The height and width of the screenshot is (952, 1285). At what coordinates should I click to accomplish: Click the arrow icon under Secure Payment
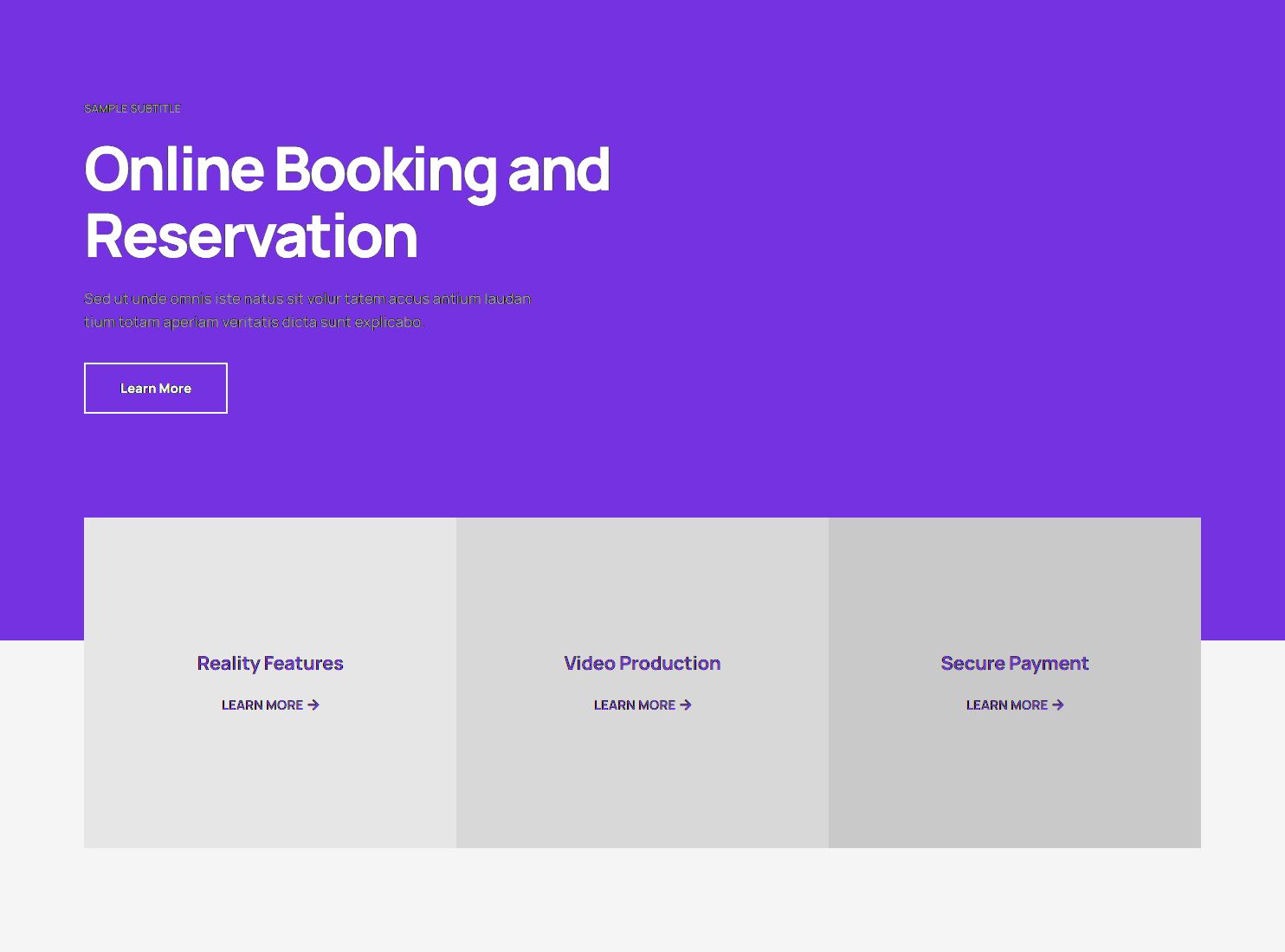(1058, 705)
